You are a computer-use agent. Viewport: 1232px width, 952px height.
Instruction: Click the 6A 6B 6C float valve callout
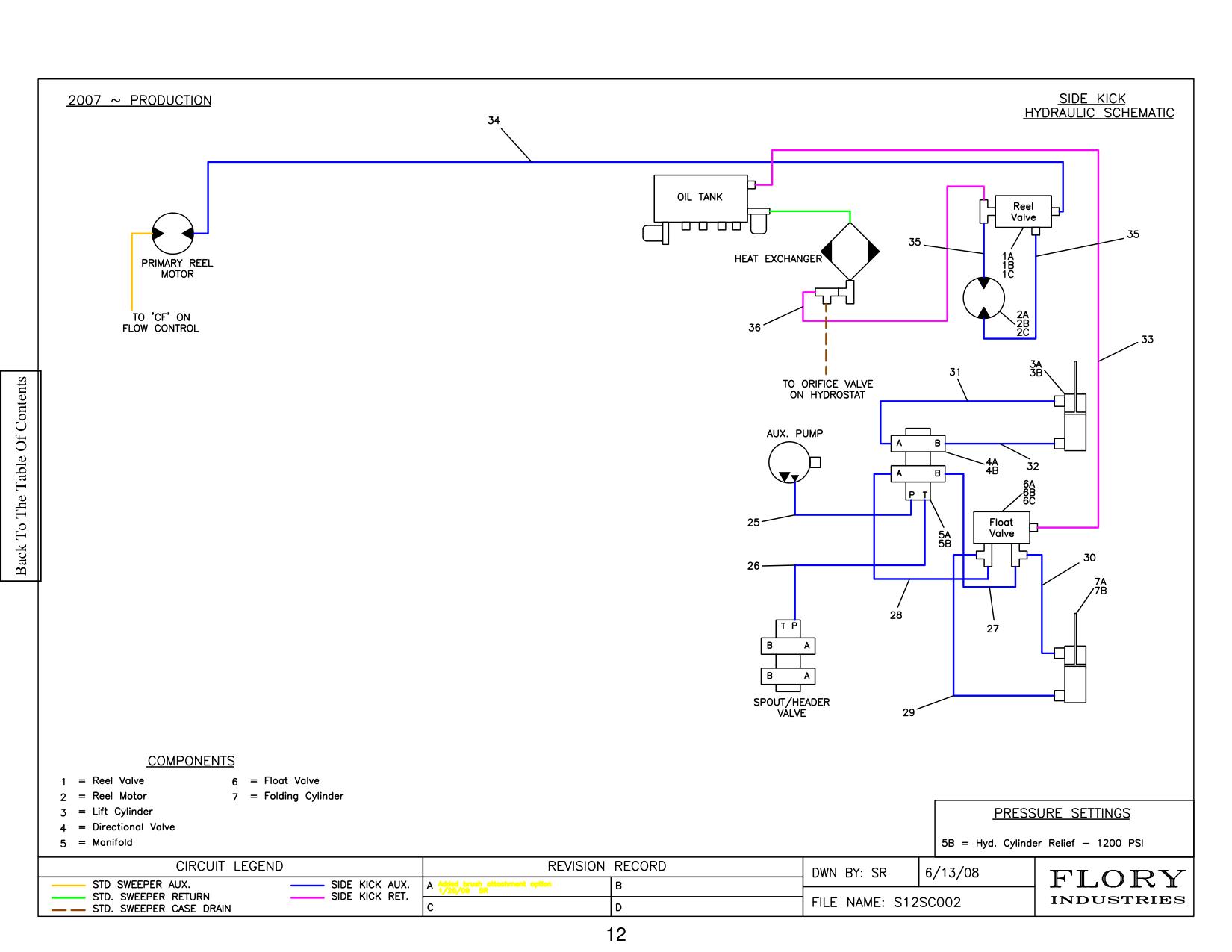click(x=1029, y=493)
